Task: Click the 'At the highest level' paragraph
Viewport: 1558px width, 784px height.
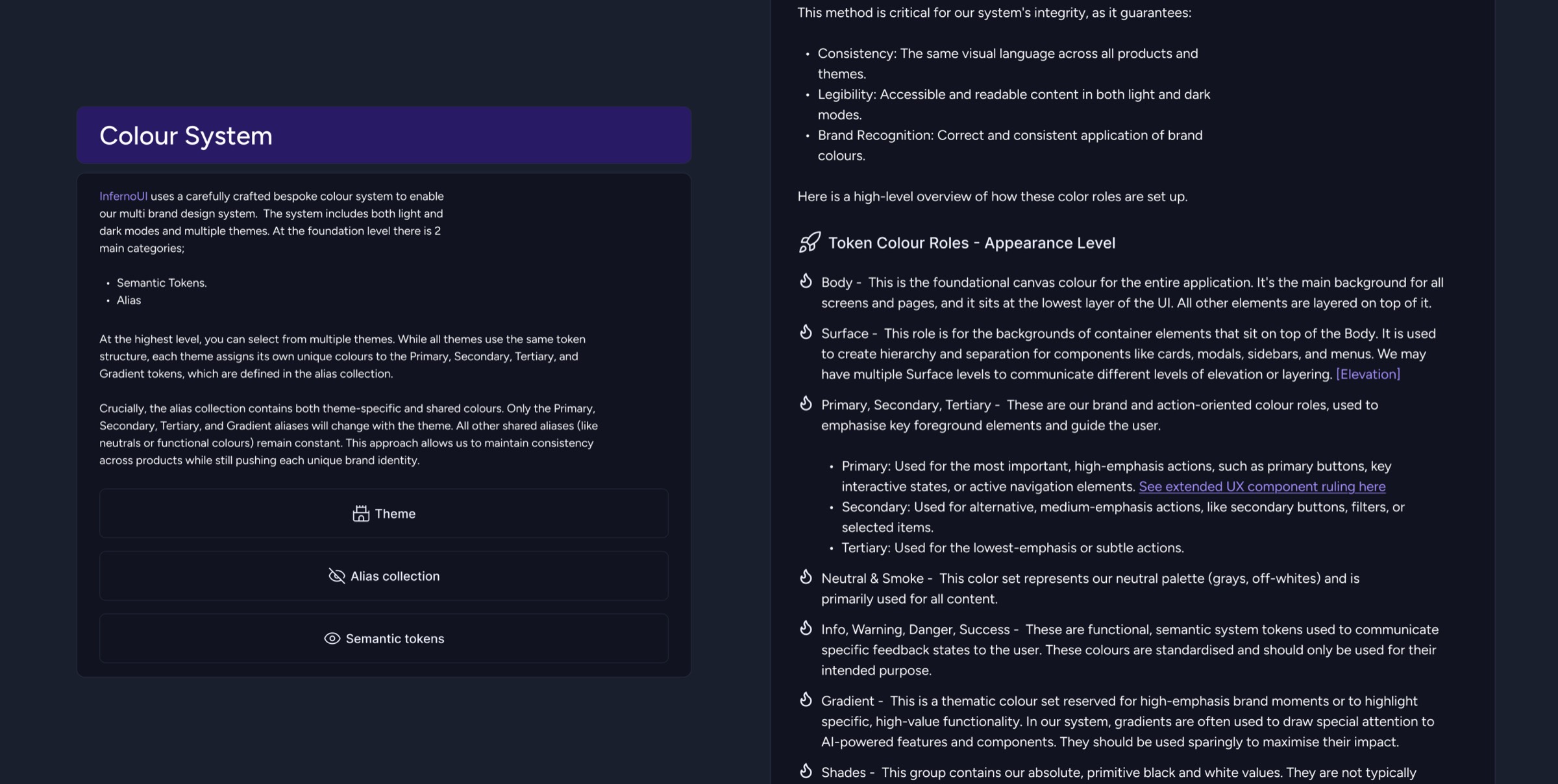Action: (342, 356)
